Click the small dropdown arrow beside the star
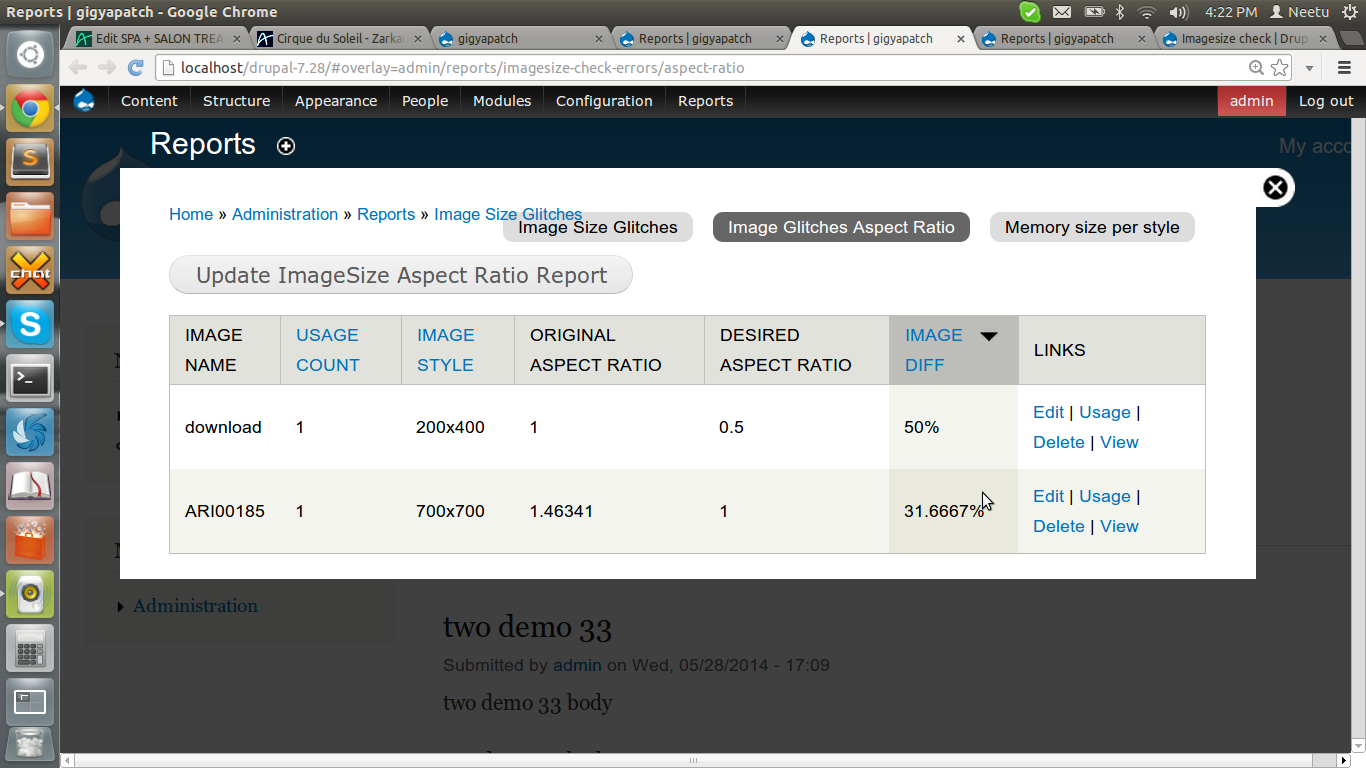 [1309, 69]
